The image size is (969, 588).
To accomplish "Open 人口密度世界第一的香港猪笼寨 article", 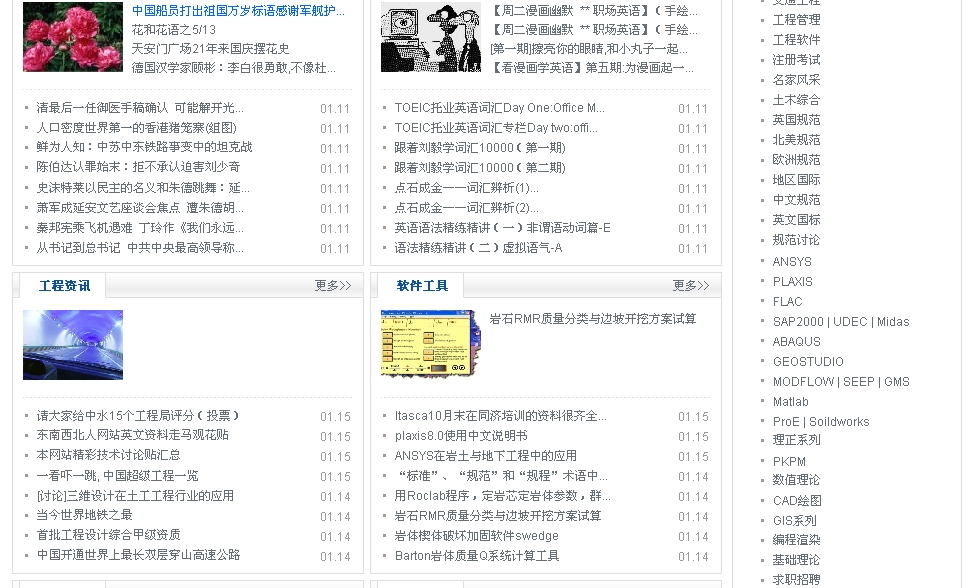I will coord(137,128).
